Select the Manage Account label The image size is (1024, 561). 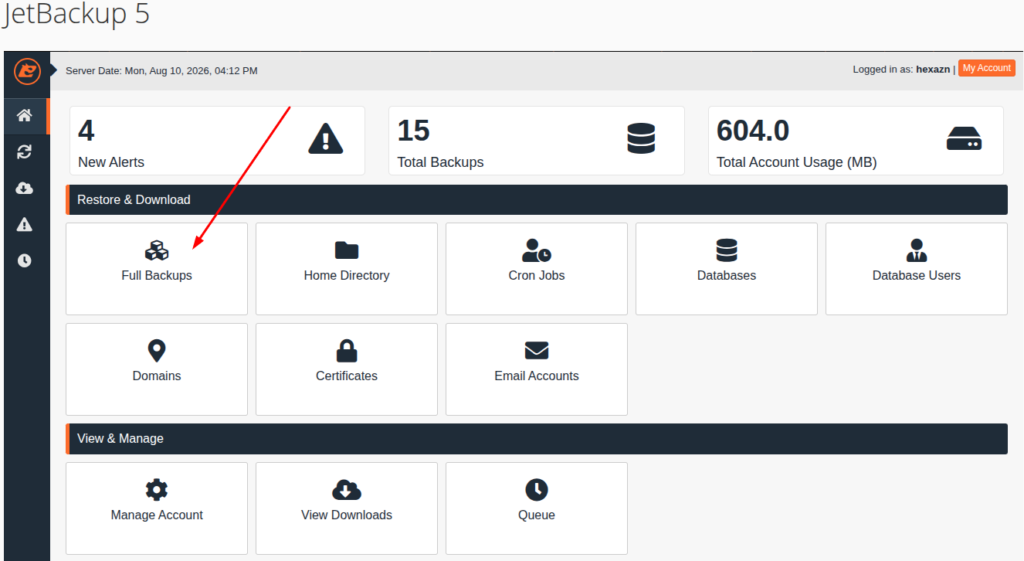[x=157, y=515]
